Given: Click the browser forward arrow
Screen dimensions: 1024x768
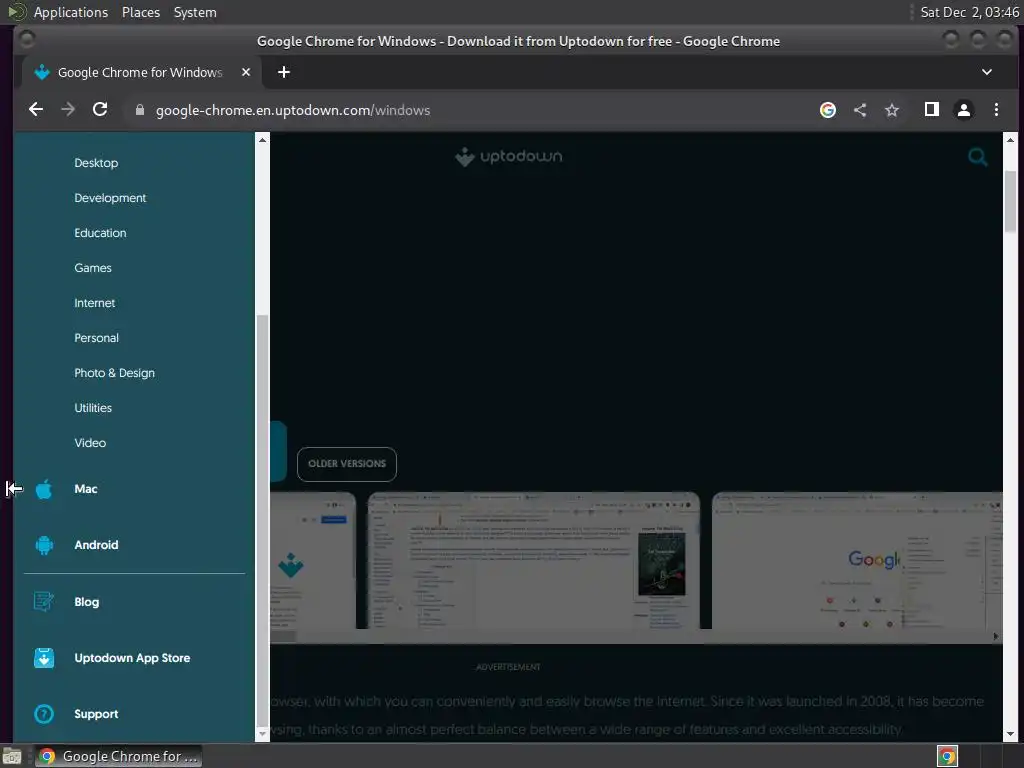Looking at the screenshot, I should point(68,110).
